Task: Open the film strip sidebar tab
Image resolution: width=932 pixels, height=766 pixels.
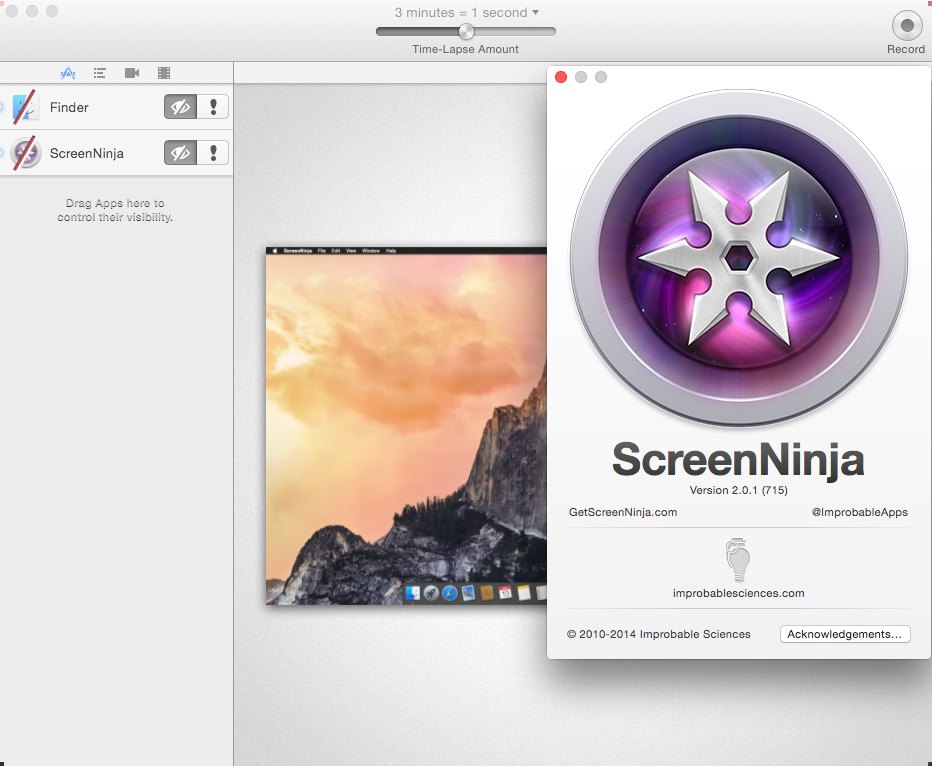Action: pyautogui.click(x=164, y=73)
